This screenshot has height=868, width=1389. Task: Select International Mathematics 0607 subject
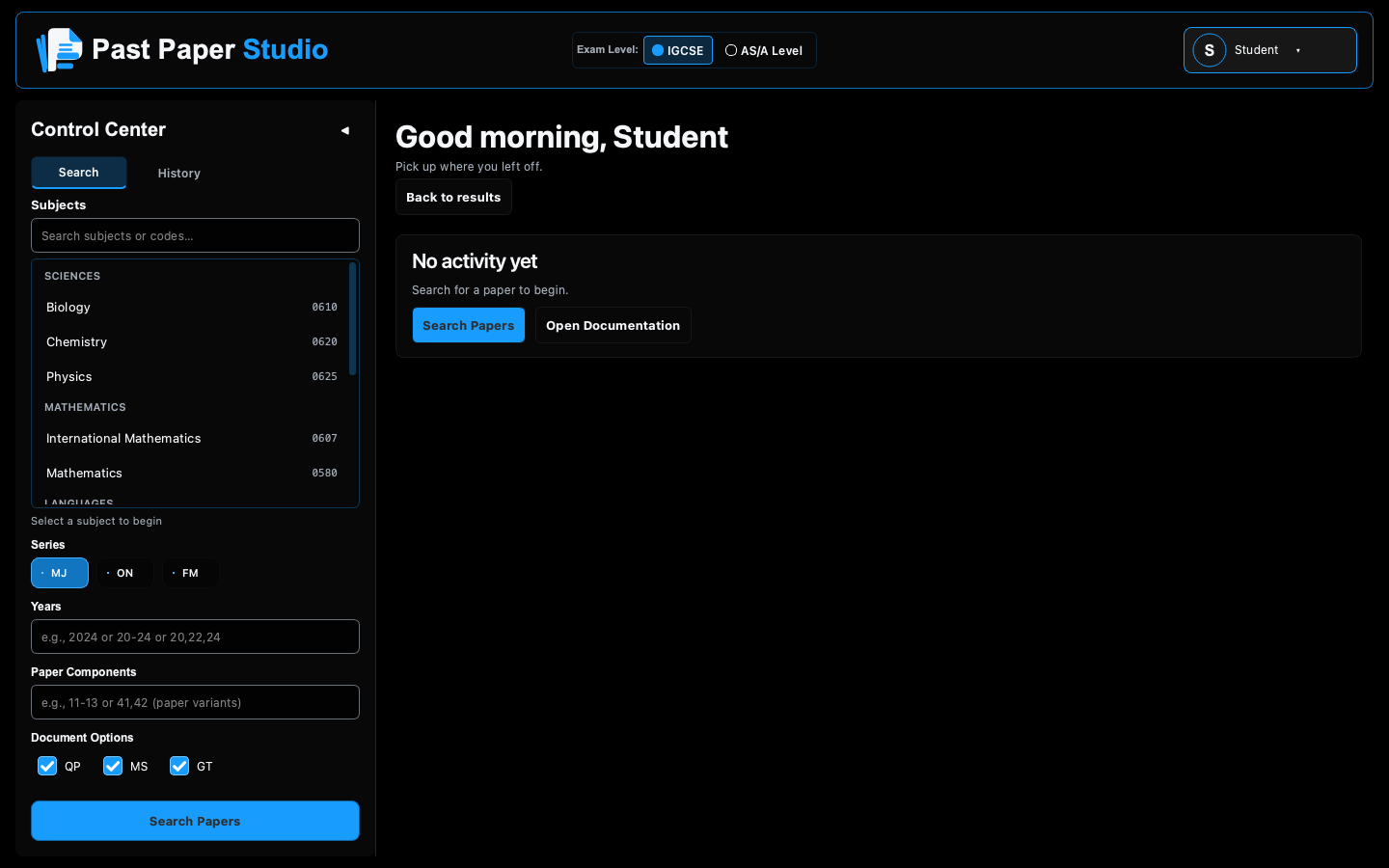click(x=192, y=439)
